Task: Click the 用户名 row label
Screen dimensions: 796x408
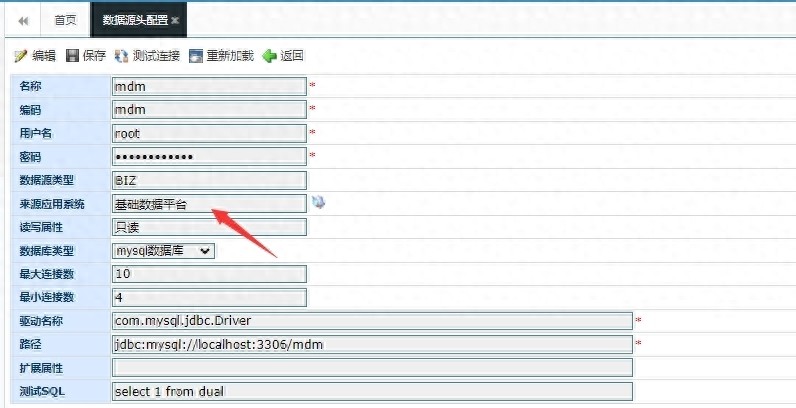Action: click(36, 133)
